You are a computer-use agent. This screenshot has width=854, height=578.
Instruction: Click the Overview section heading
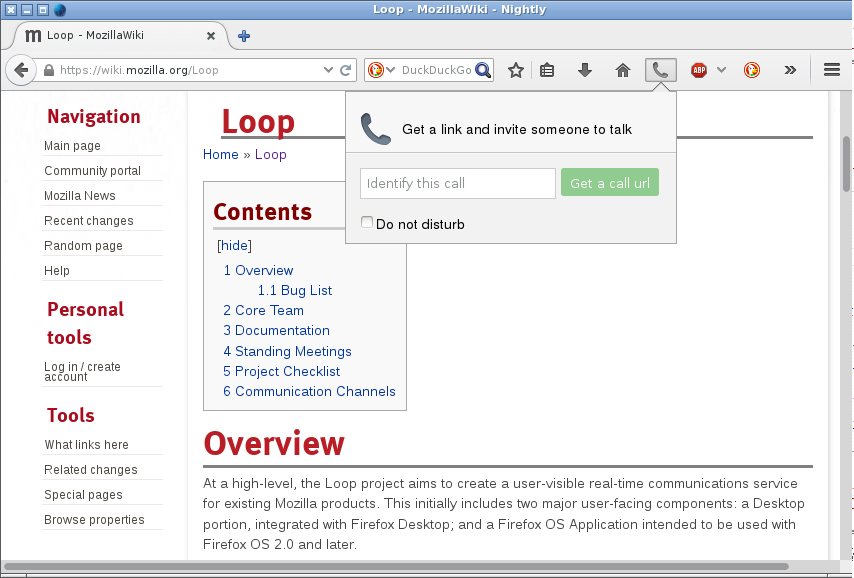274,443
